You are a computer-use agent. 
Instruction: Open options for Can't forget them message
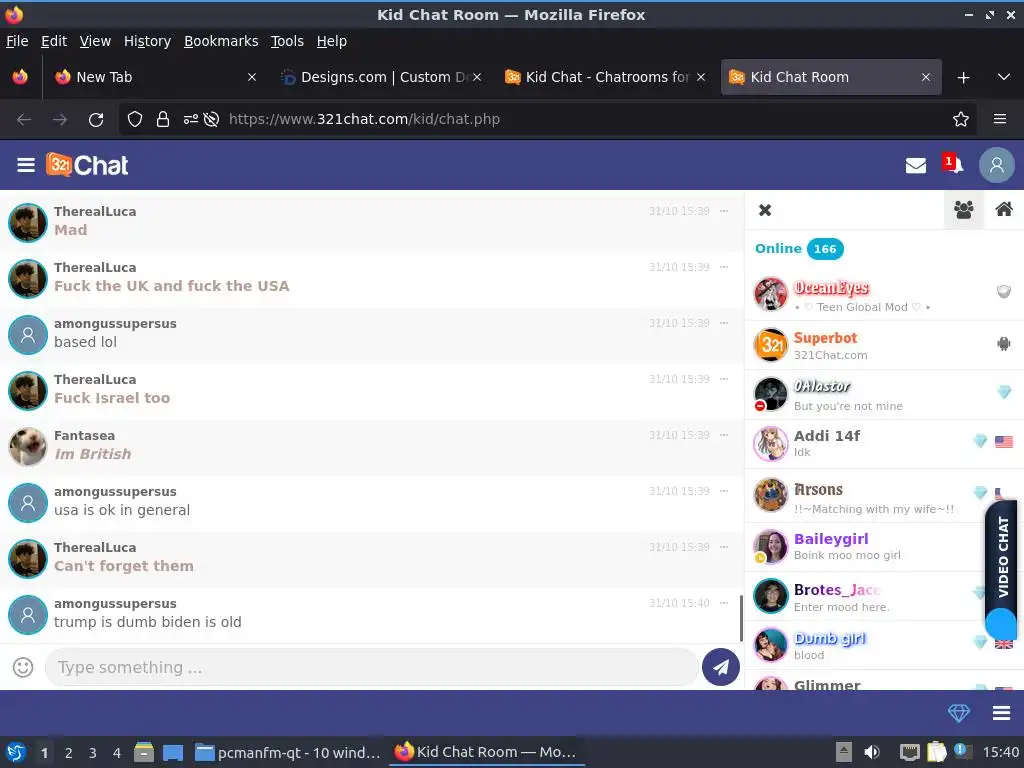[x=724, y=547]
